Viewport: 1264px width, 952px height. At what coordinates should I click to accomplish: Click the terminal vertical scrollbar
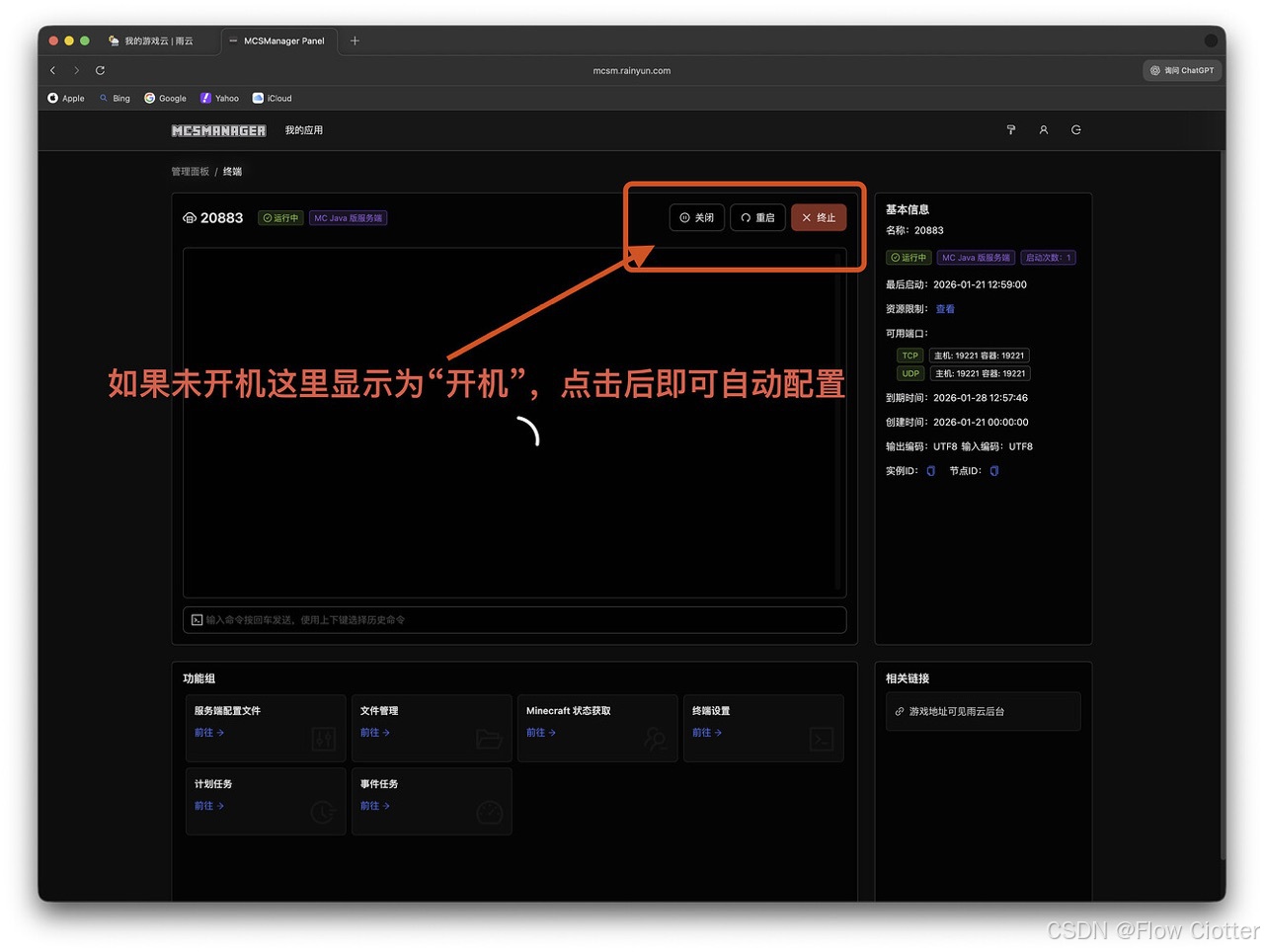pyautogui.click(x=838, y=423)
